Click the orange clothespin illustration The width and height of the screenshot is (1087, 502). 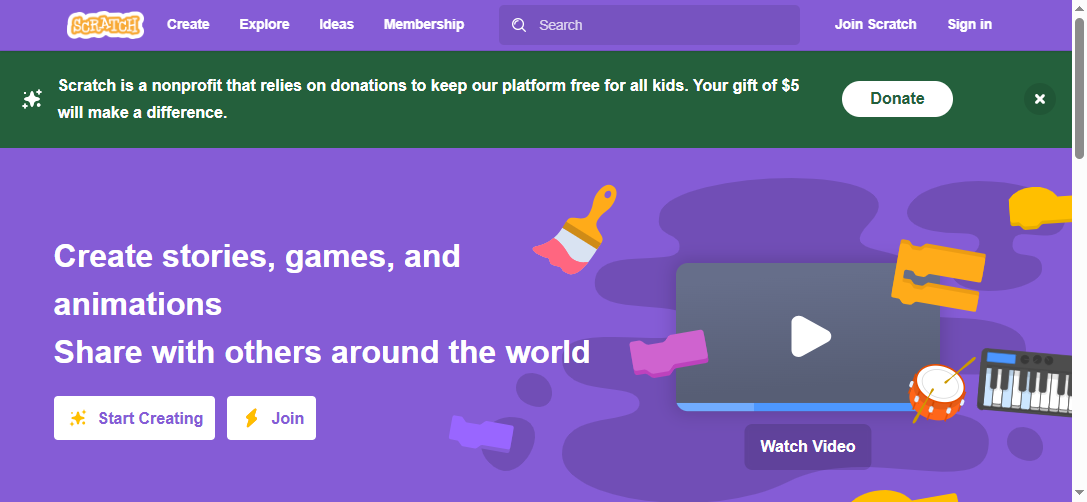tap(937, 275)
